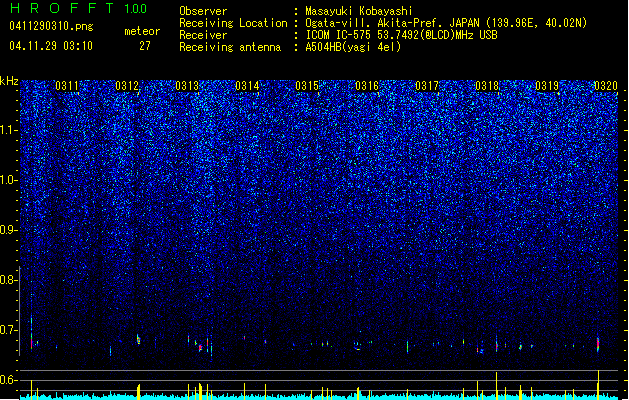
Task: Click the tall yellow spike below 0320
Action: point(598,383)
